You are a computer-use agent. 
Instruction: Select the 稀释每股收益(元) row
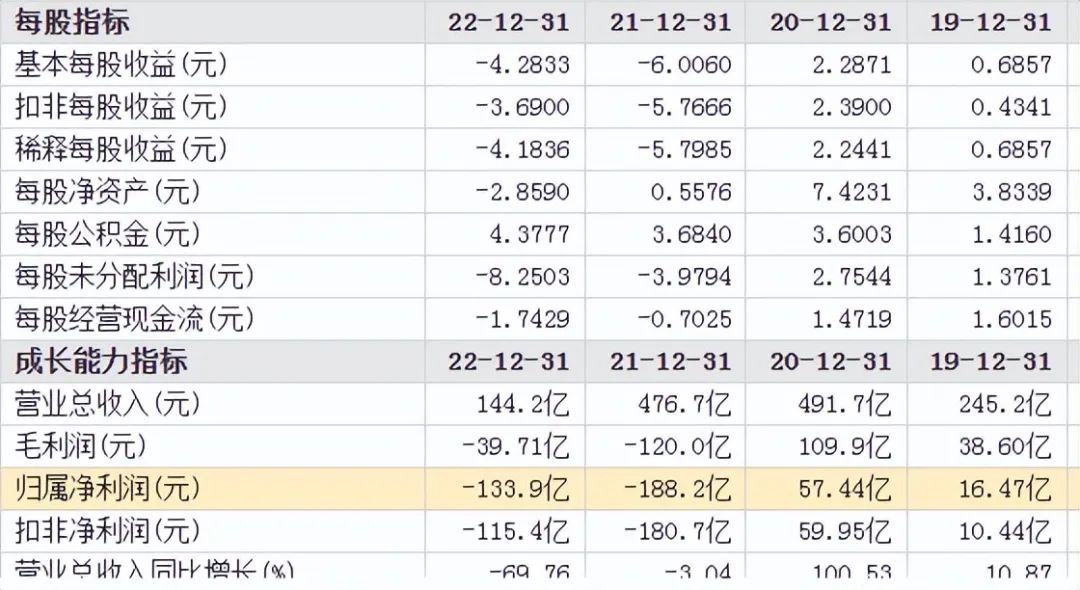(540, 149)
